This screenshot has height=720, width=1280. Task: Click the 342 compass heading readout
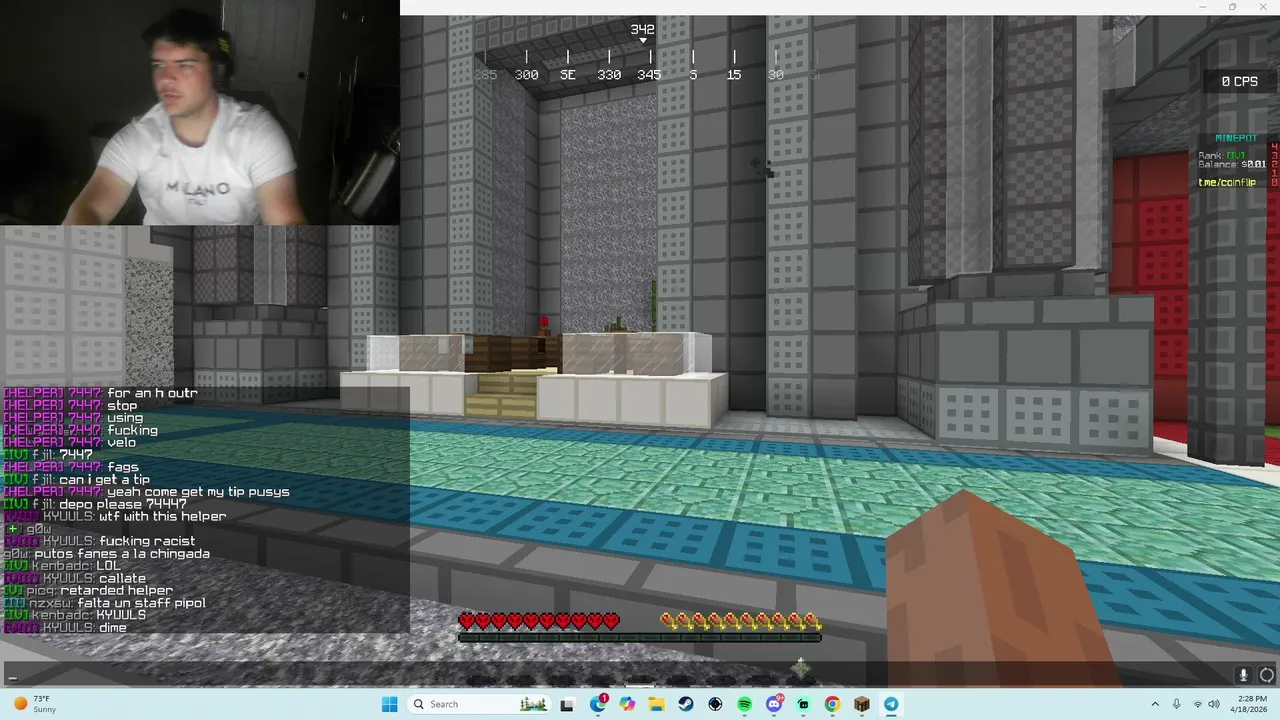click(x=642, y=29)
